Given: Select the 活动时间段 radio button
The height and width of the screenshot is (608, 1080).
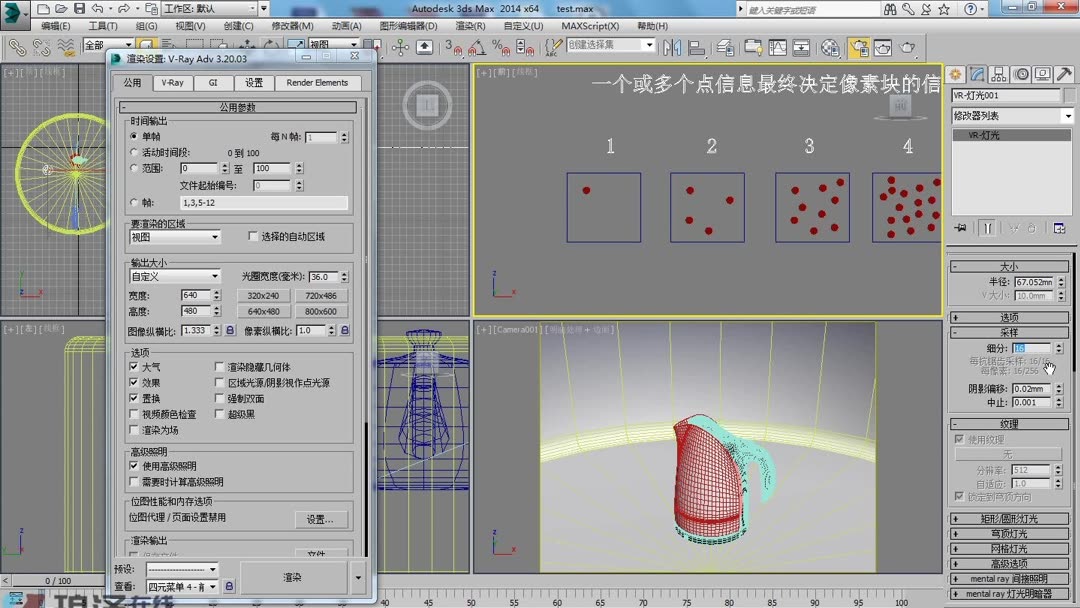Looking at the screenshot, I should tap(134, 151).
